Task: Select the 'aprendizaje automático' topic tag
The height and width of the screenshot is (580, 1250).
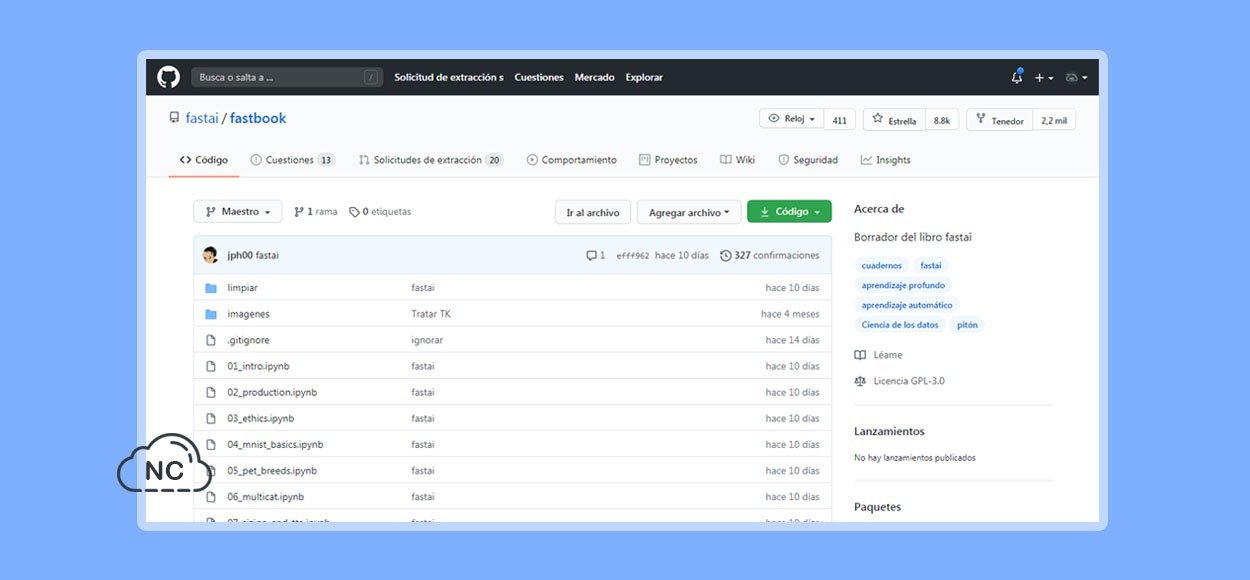Action: 907,305
